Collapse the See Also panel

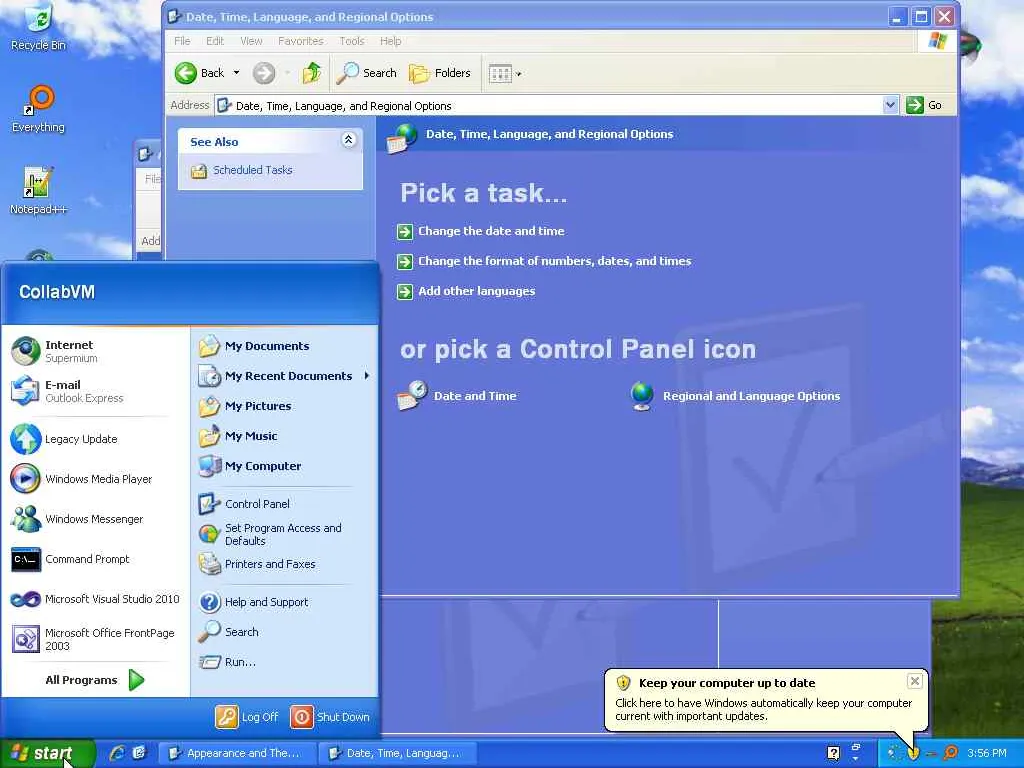tap(349, 140)
